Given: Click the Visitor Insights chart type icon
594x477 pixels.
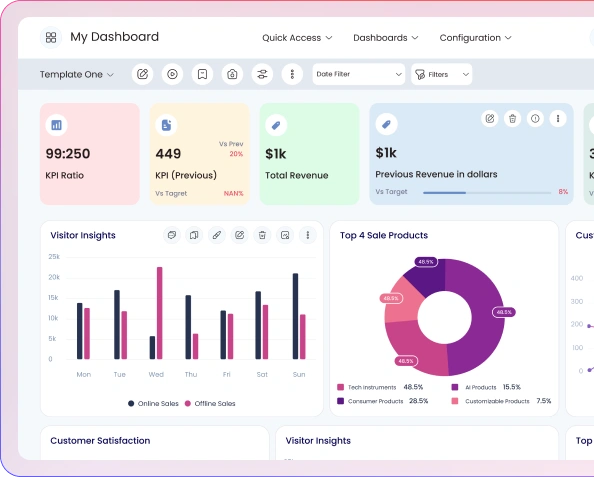Looking at the screenshot, I should 285,235.
